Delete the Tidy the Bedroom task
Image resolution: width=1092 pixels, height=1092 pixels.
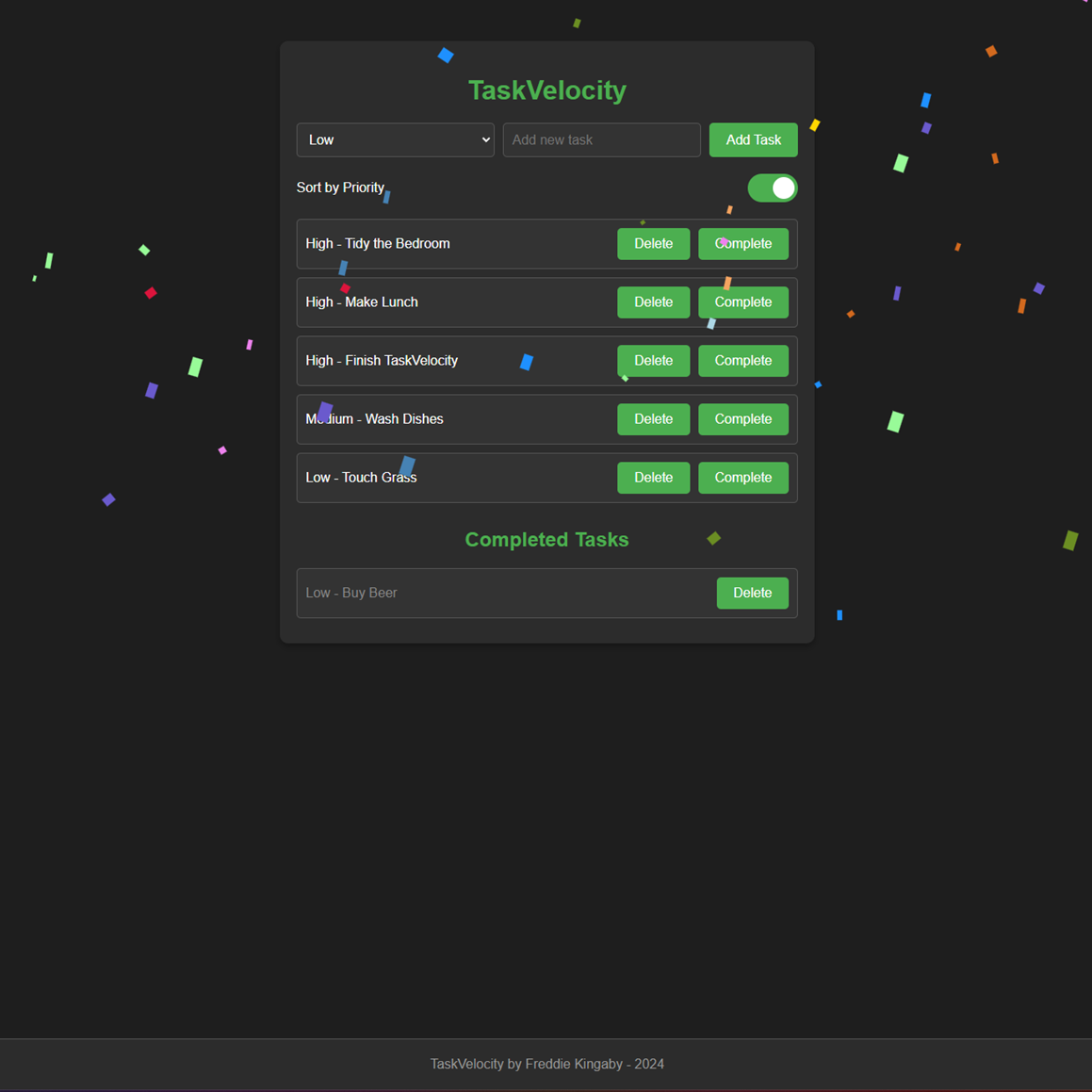(x=653, y=244)
